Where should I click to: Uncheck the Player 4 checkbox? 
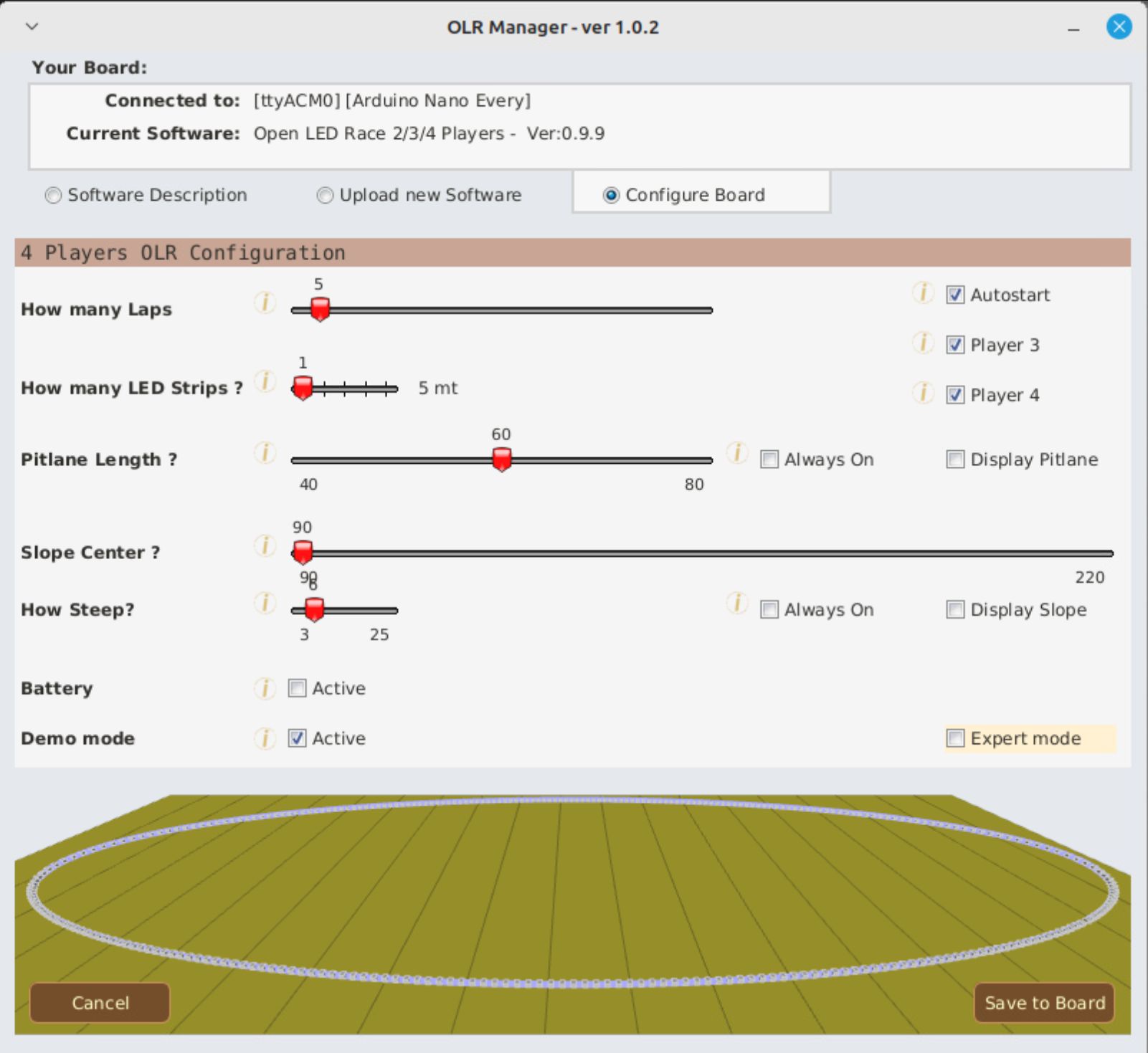click(955, 395)
